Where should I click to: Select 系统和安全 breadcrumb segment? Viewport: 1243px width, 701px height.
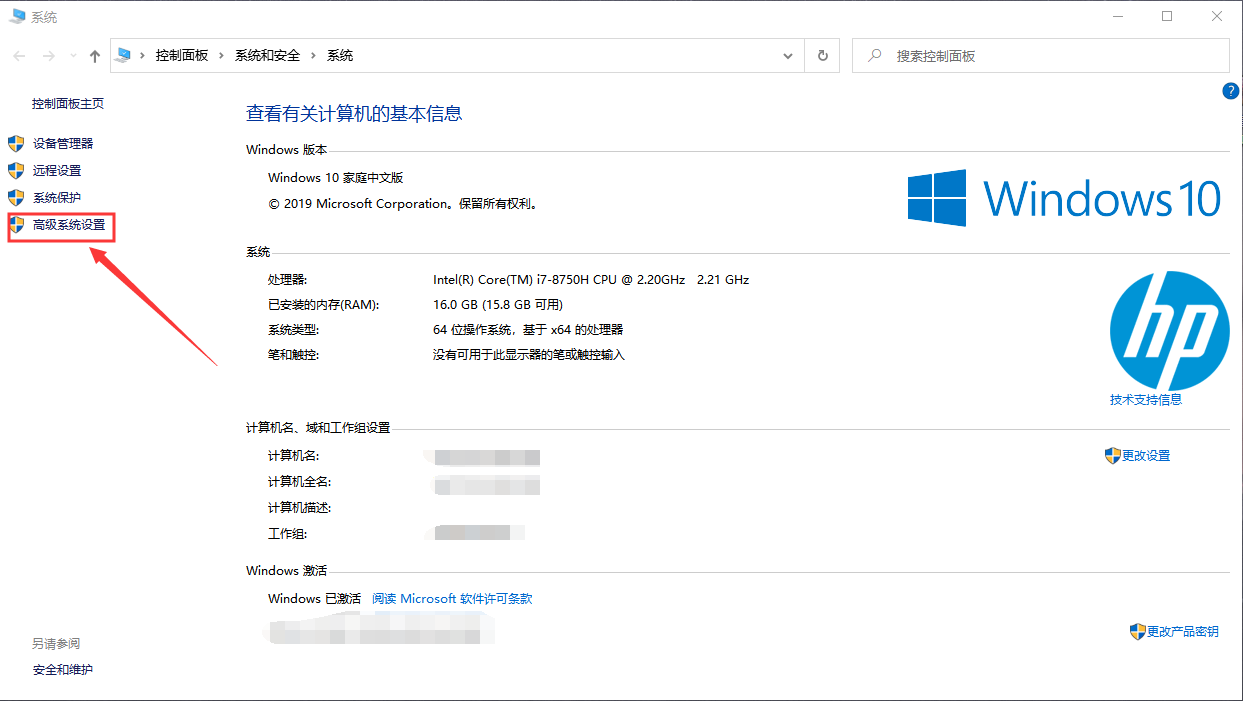267,56
